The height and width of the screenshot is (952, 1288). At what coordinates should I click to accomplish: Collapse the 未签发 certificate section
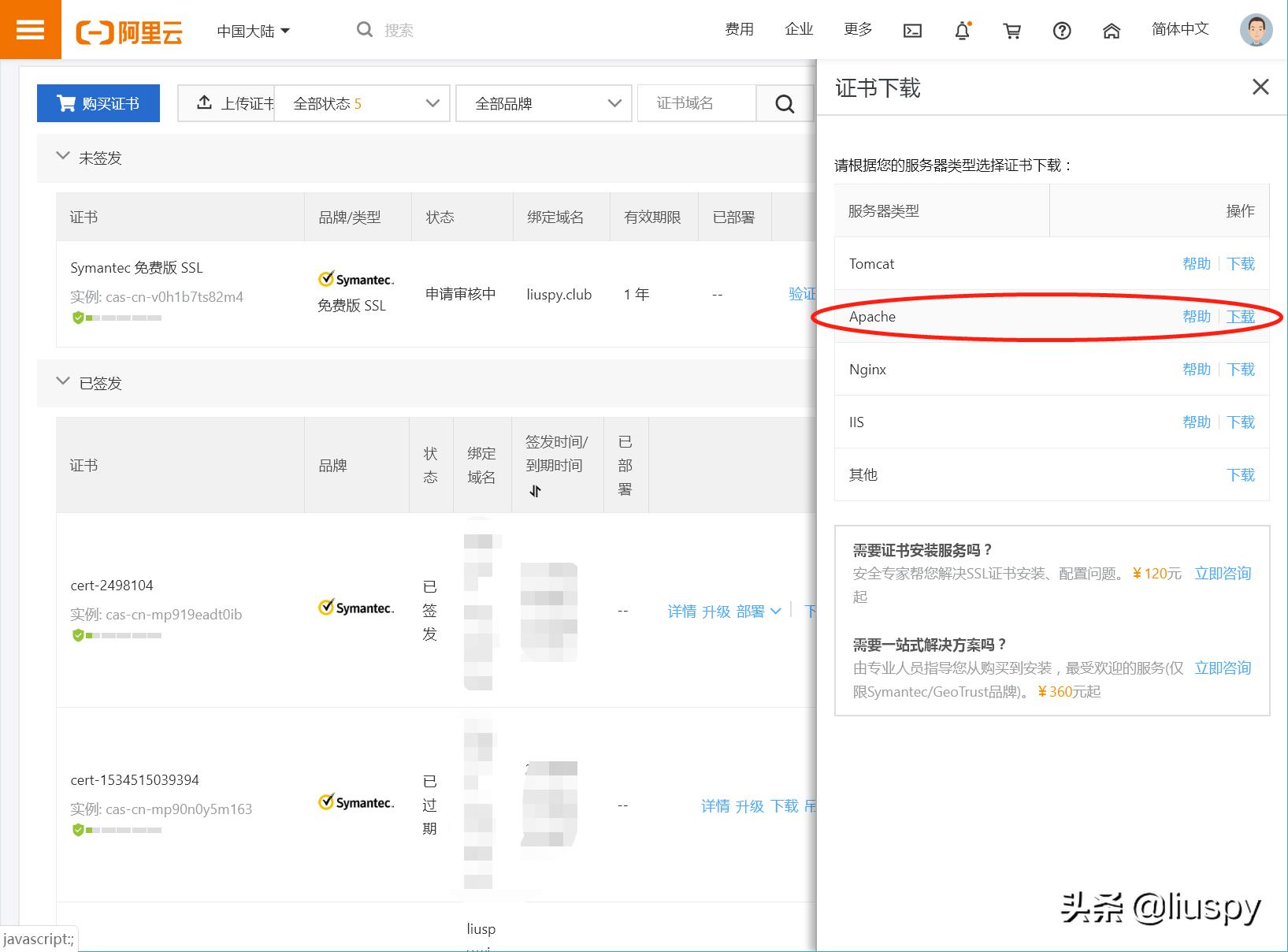[x=63, y=157]
